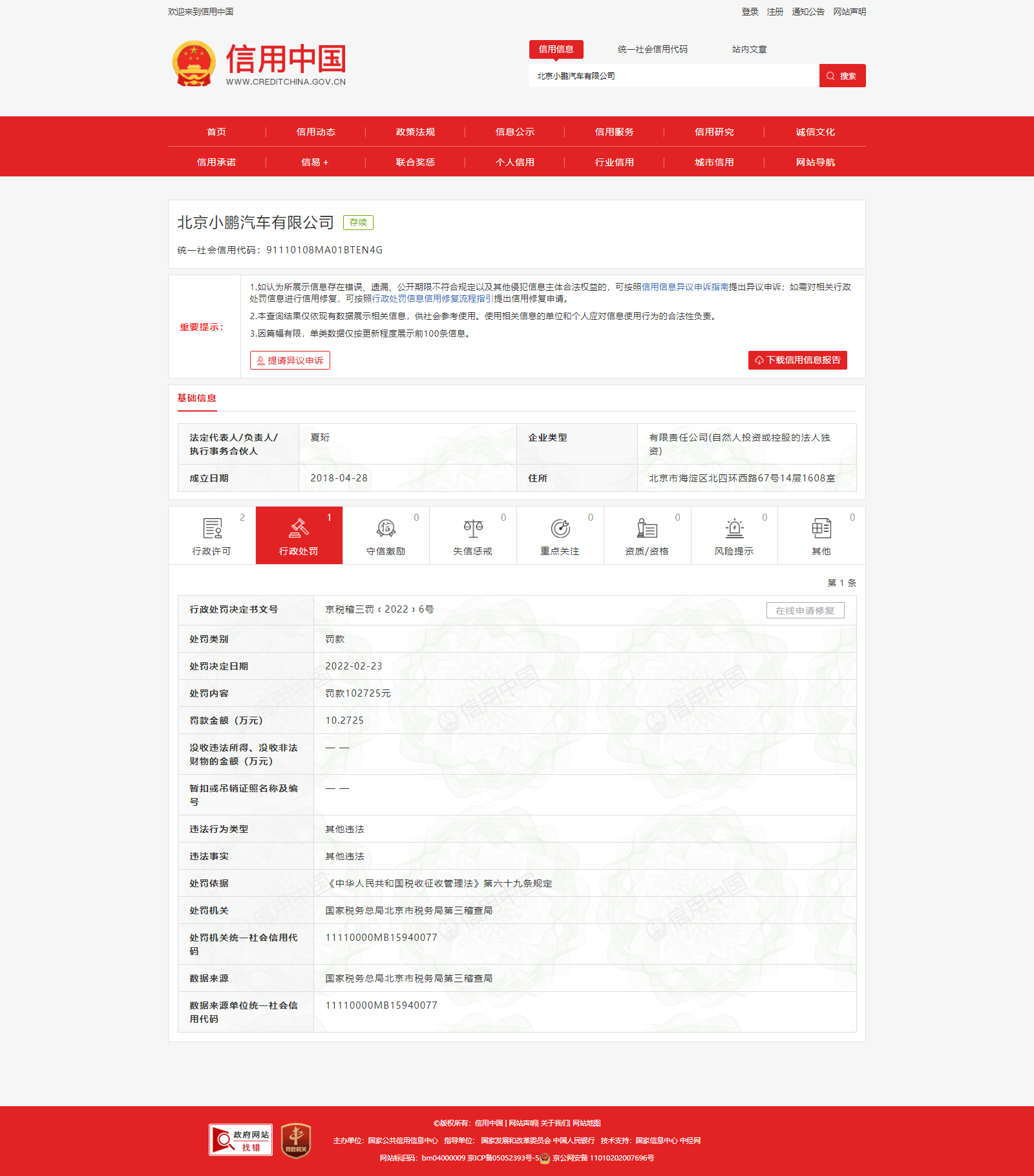Click 提请异议申诉 button
1034x1176 pixels.
(x=290, y=360)
